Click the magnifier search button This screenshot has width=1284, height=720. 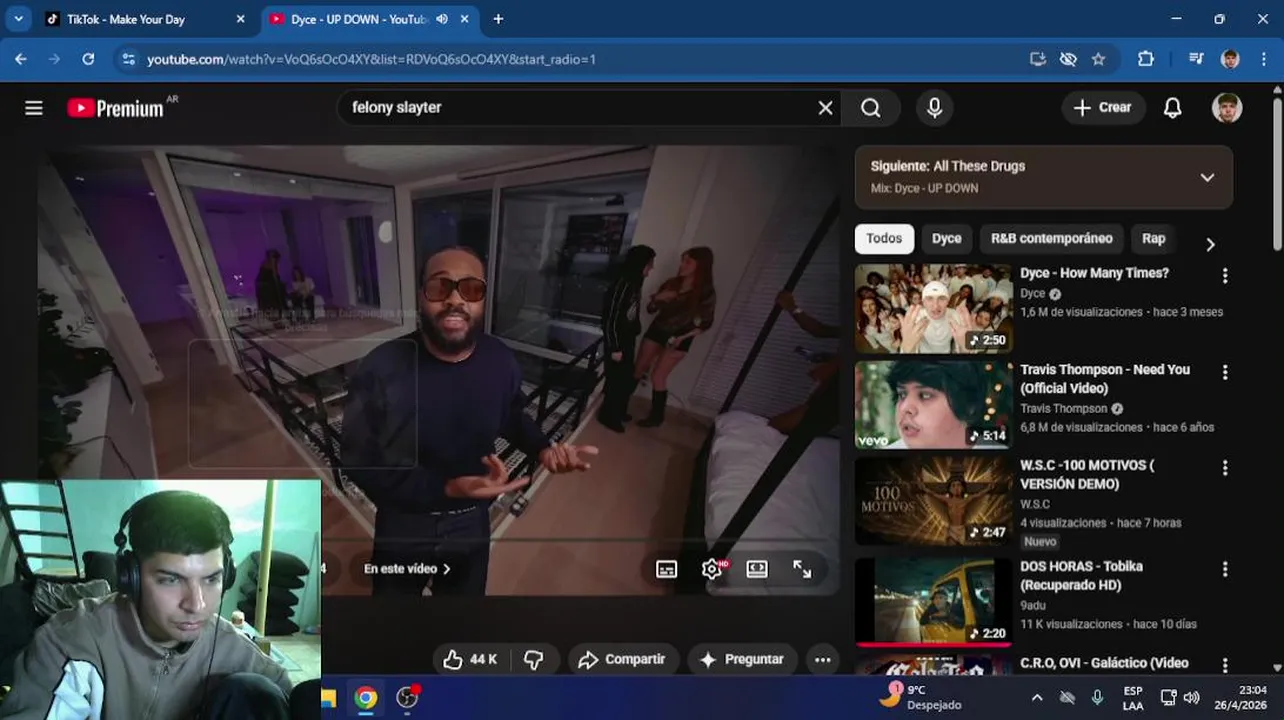pos(871,108)
